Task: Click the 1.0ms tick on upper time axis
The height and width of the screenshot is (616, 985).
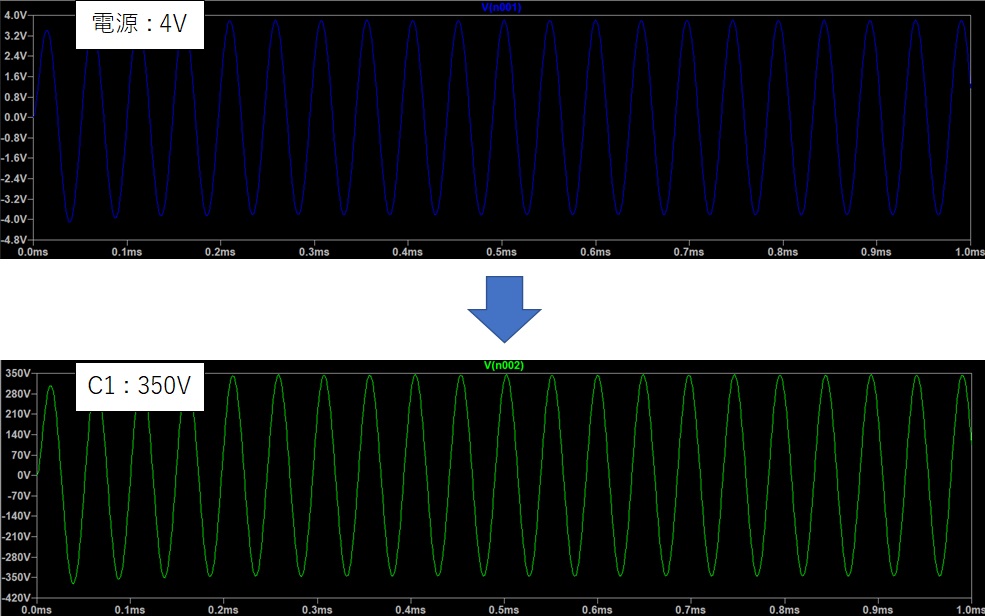Action: coord(969,252)
